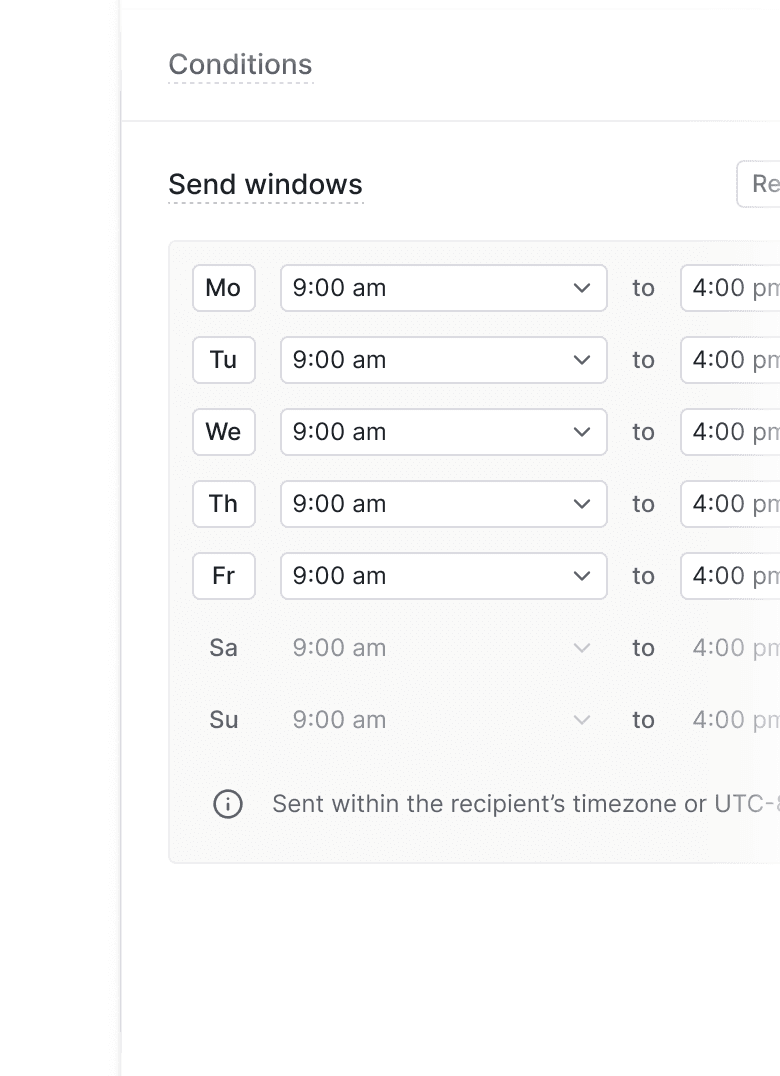The image size is (780, 1076).
Task: Click the Conditions heading
Action: [x=240, y=64]
